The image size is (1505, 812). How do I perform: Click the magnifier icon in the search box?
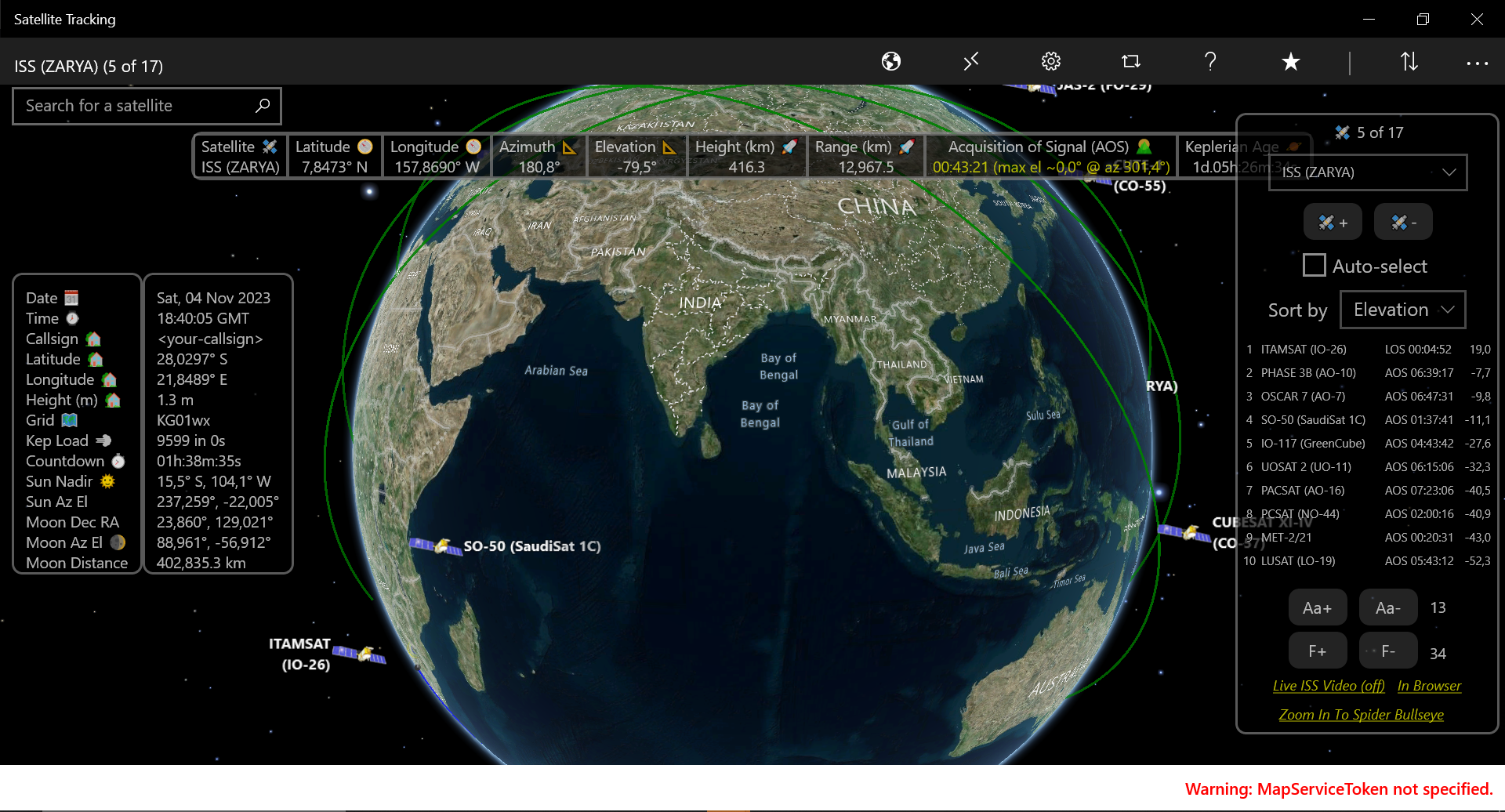click(262, 105)
